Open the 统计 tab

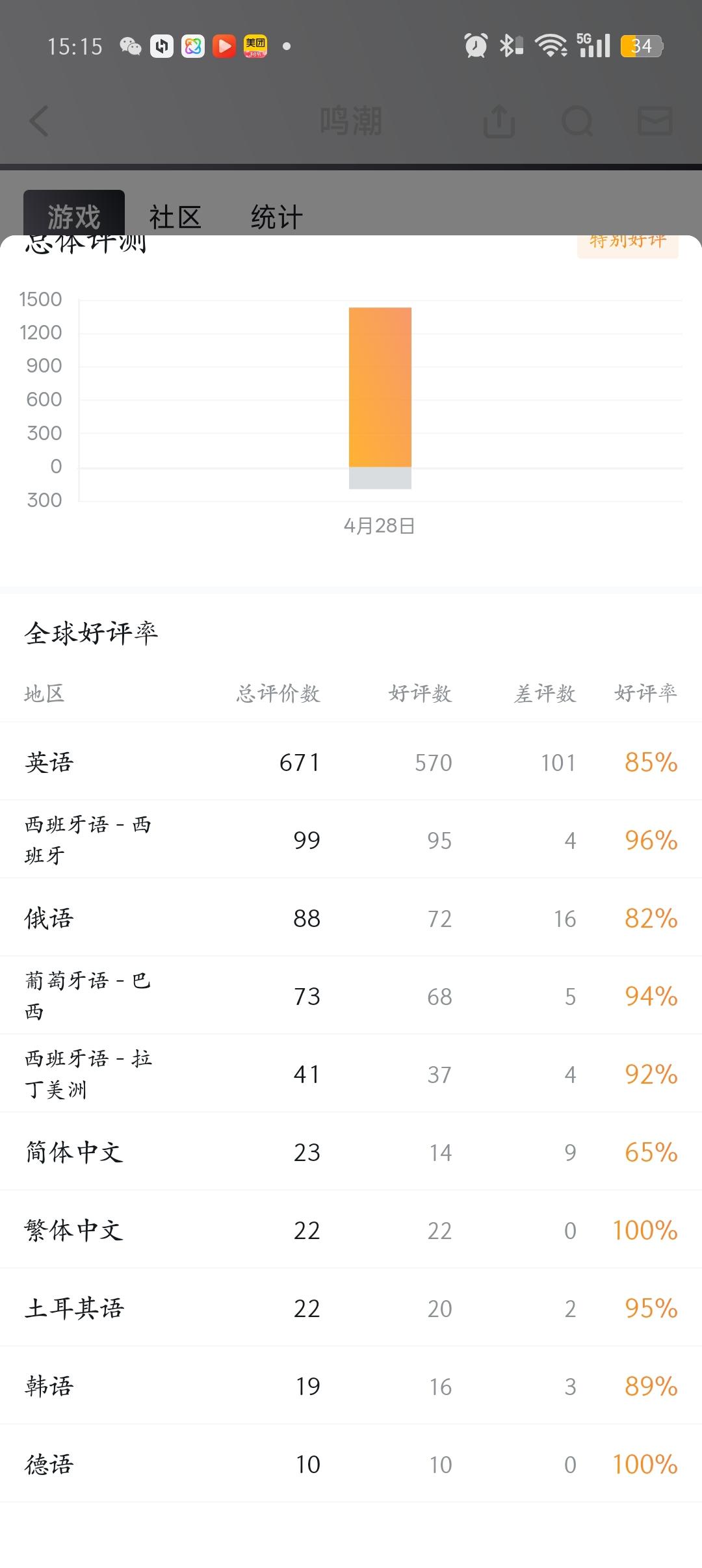(277, 216)
